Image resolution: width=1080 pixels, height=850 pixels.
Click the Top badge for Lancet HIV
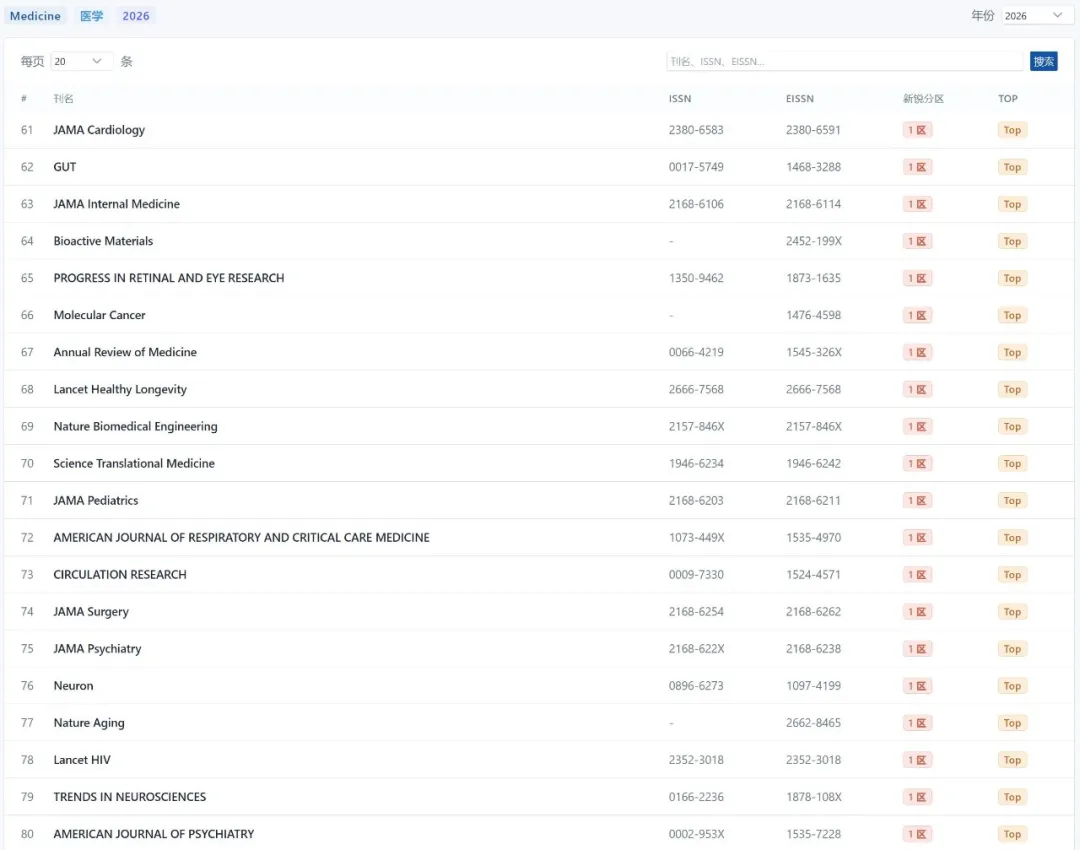[x=1012, y=760]
